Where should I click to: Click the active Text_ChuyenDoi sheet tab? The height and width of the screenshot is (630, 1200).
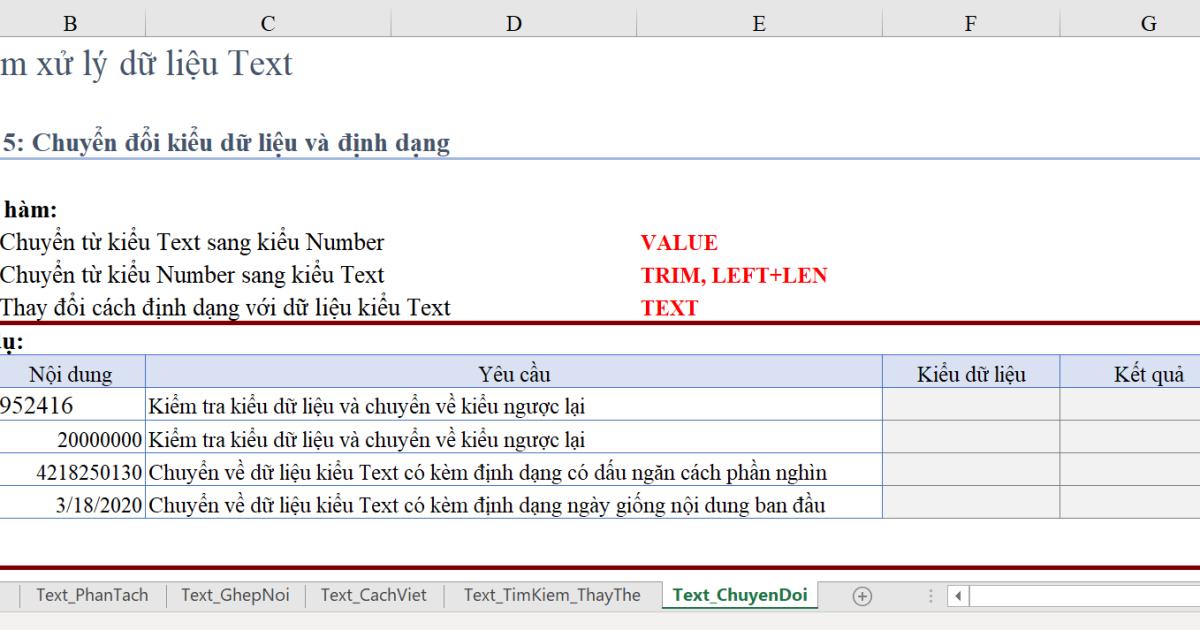(x=739, y=595)
